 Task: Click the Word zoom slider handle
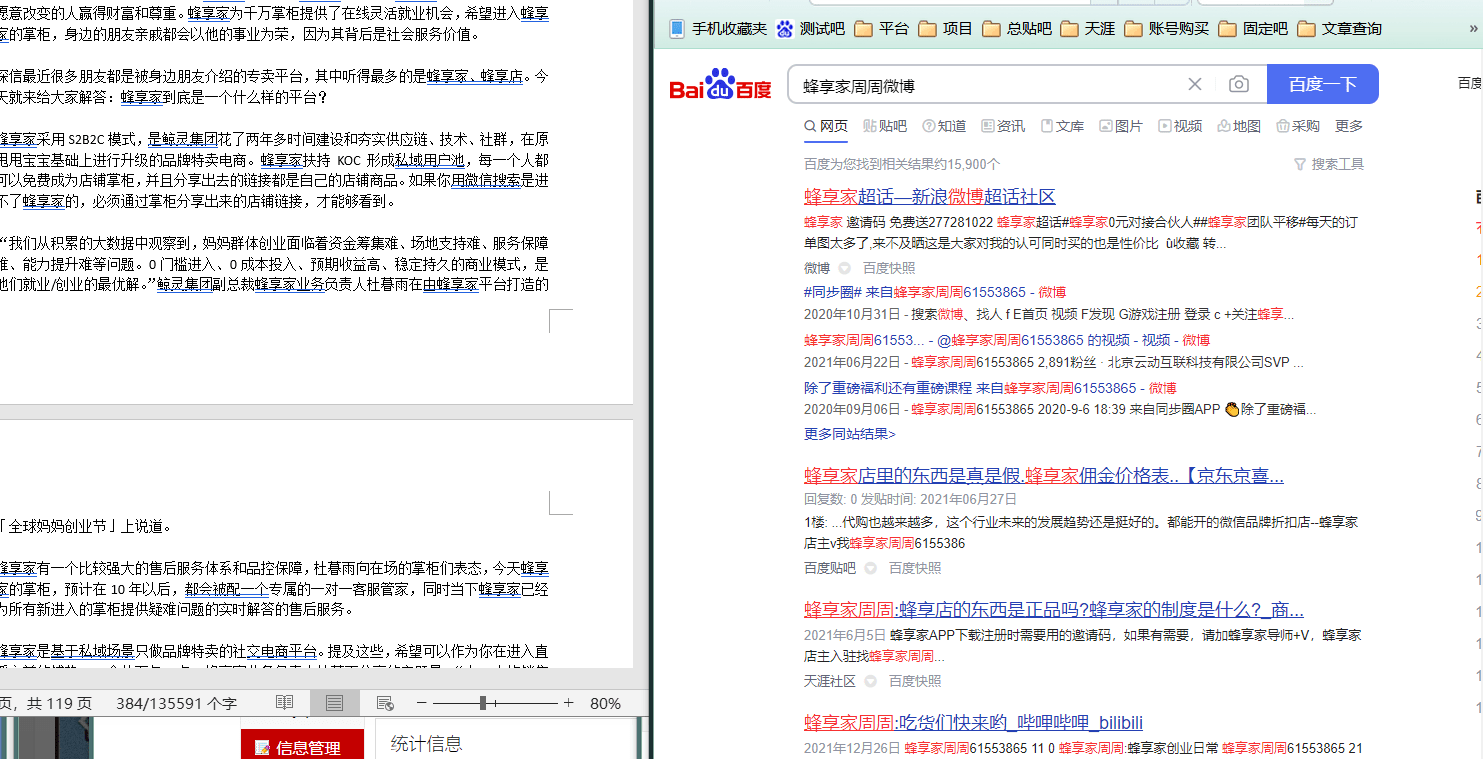point(483,703)
